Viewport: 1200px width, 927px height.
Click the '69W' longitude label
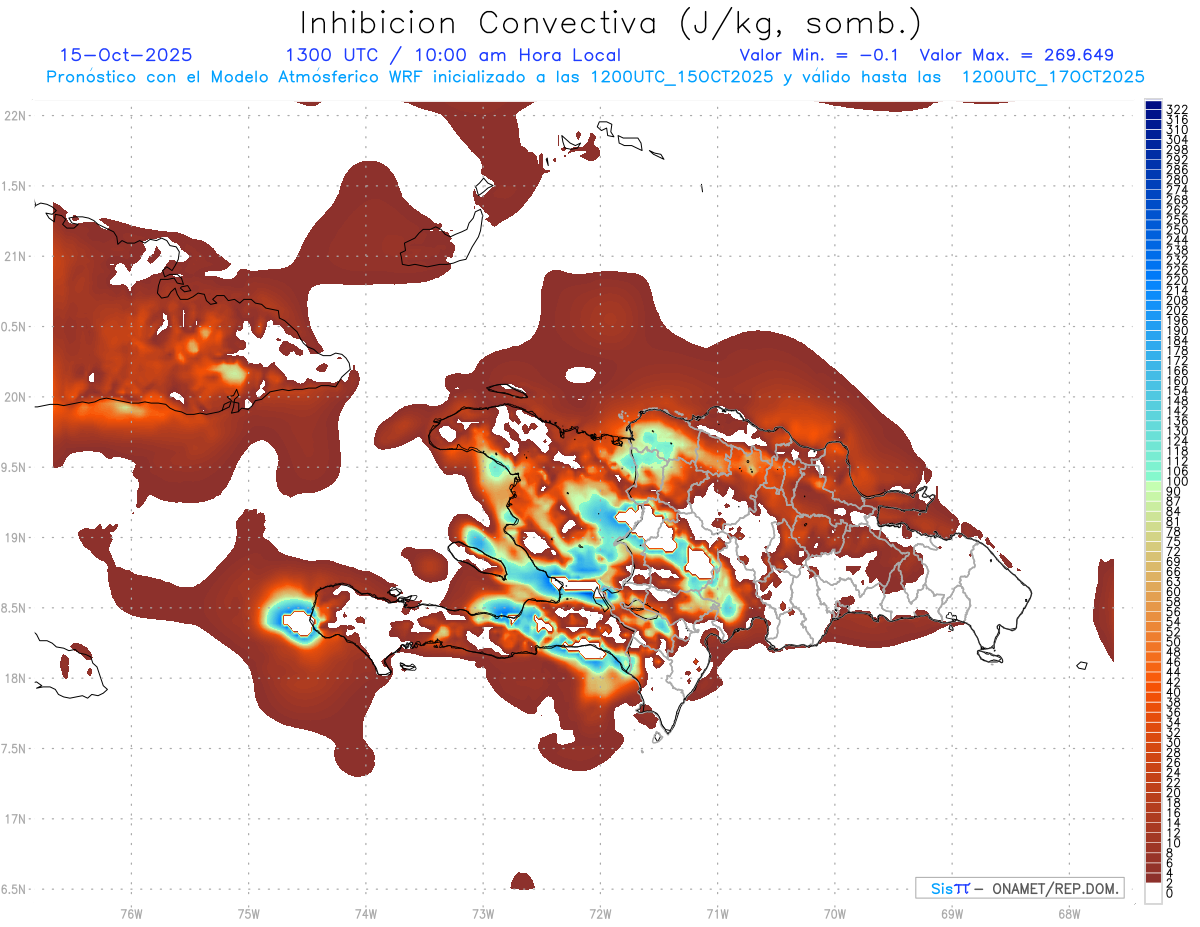952,913
